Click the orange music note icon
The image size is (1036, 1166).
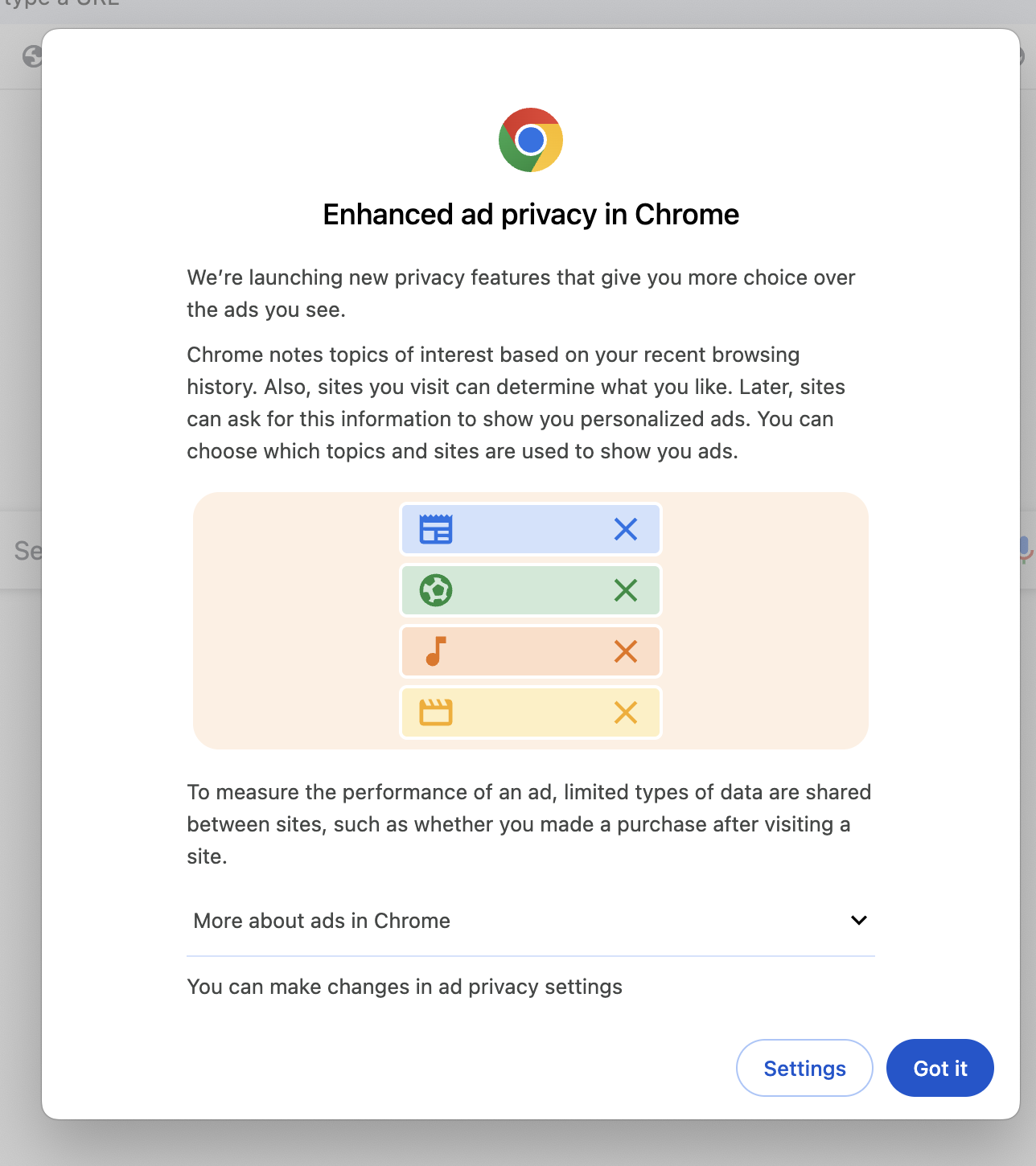coord(436,651)
